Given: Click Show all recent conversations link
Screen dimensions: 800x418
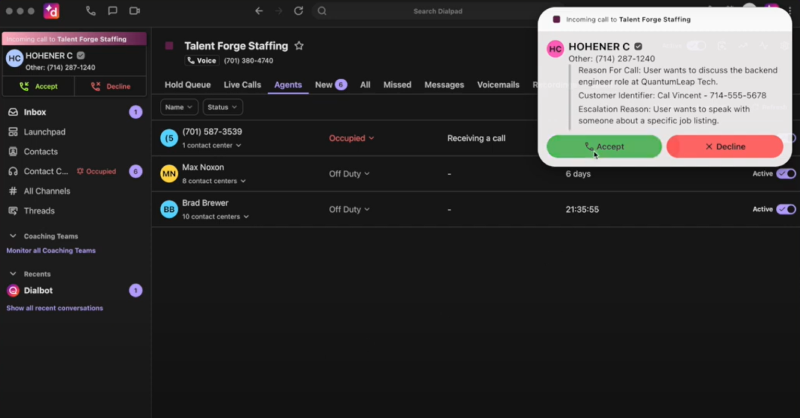Looking at the screenshot, I should pyautogui.click(x=54, y=308).
